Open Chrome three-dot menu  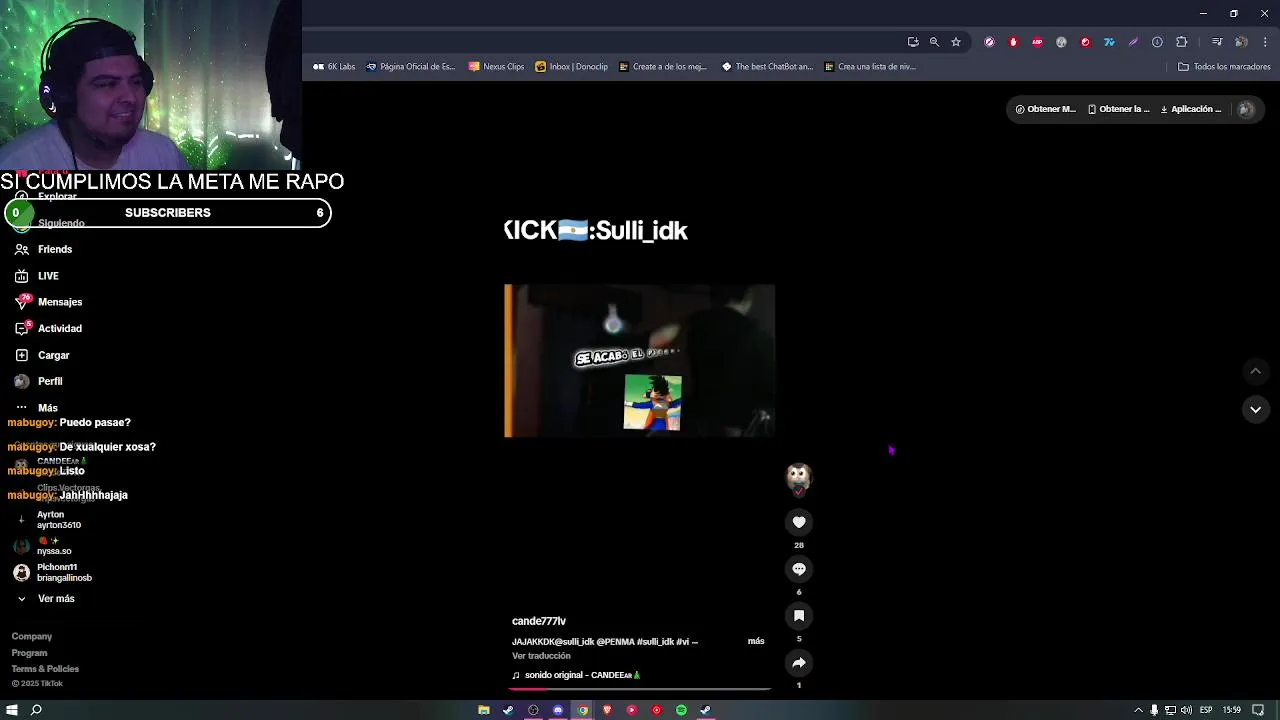click(x=1265, y=42)
